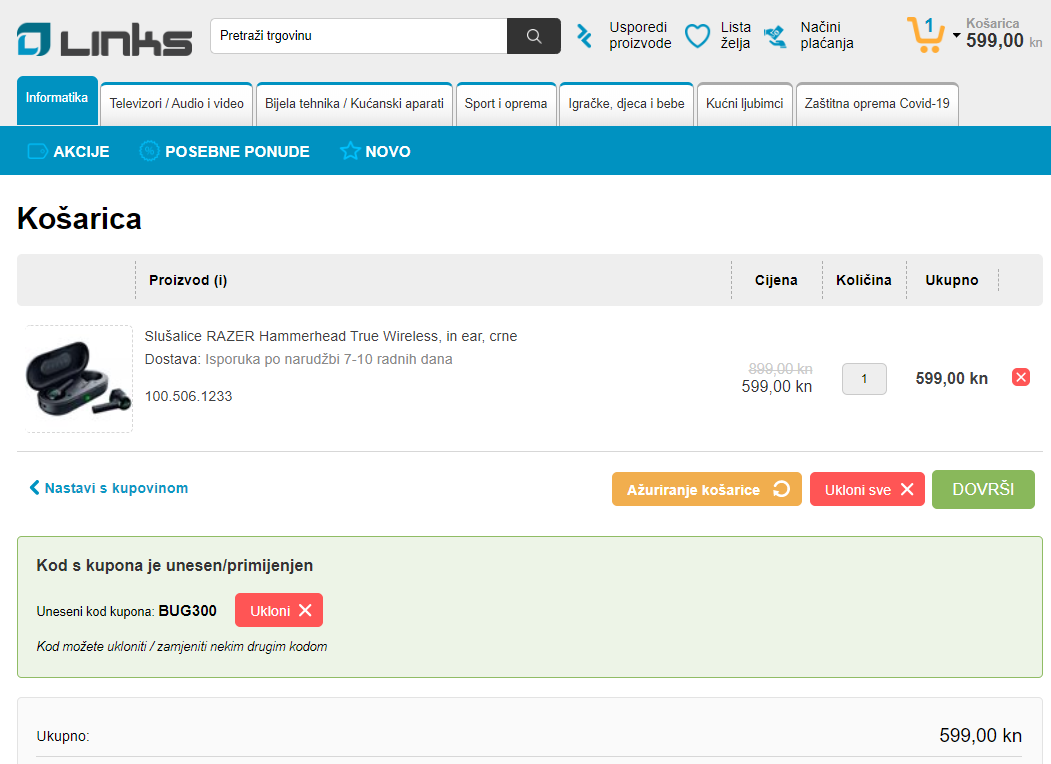Click the product code 100.506.1233
The image size is (1051, 764).
[x=188, y=396]
